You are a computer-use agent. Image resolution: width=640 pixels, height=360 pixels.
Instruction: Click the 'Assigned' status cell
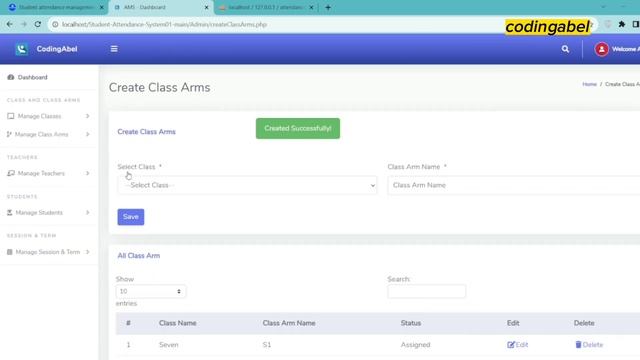click(x=415, y=345)
